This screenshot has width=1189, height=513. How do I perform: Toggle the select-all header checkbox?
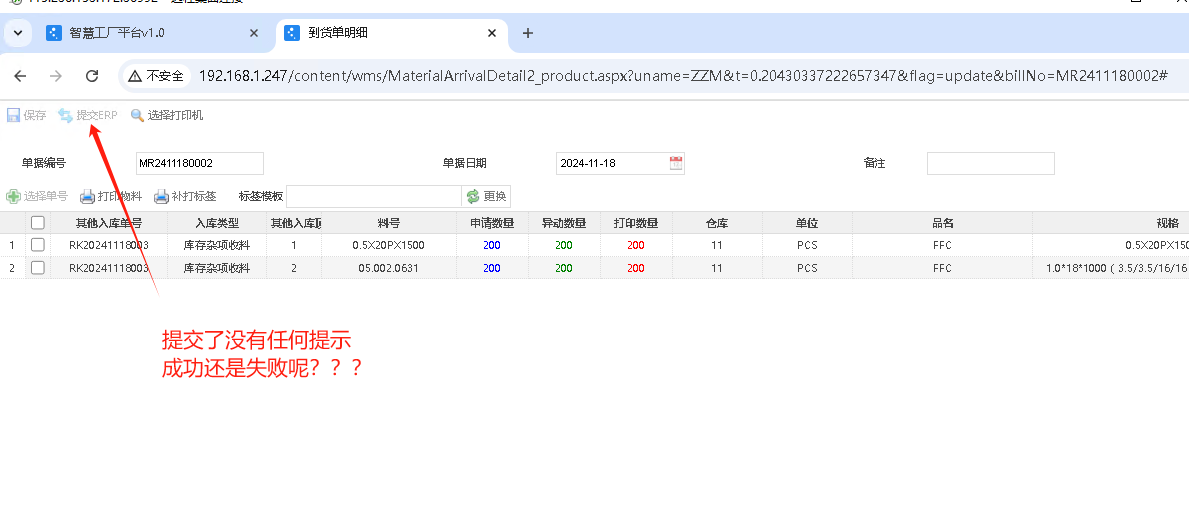click(38, 223)
